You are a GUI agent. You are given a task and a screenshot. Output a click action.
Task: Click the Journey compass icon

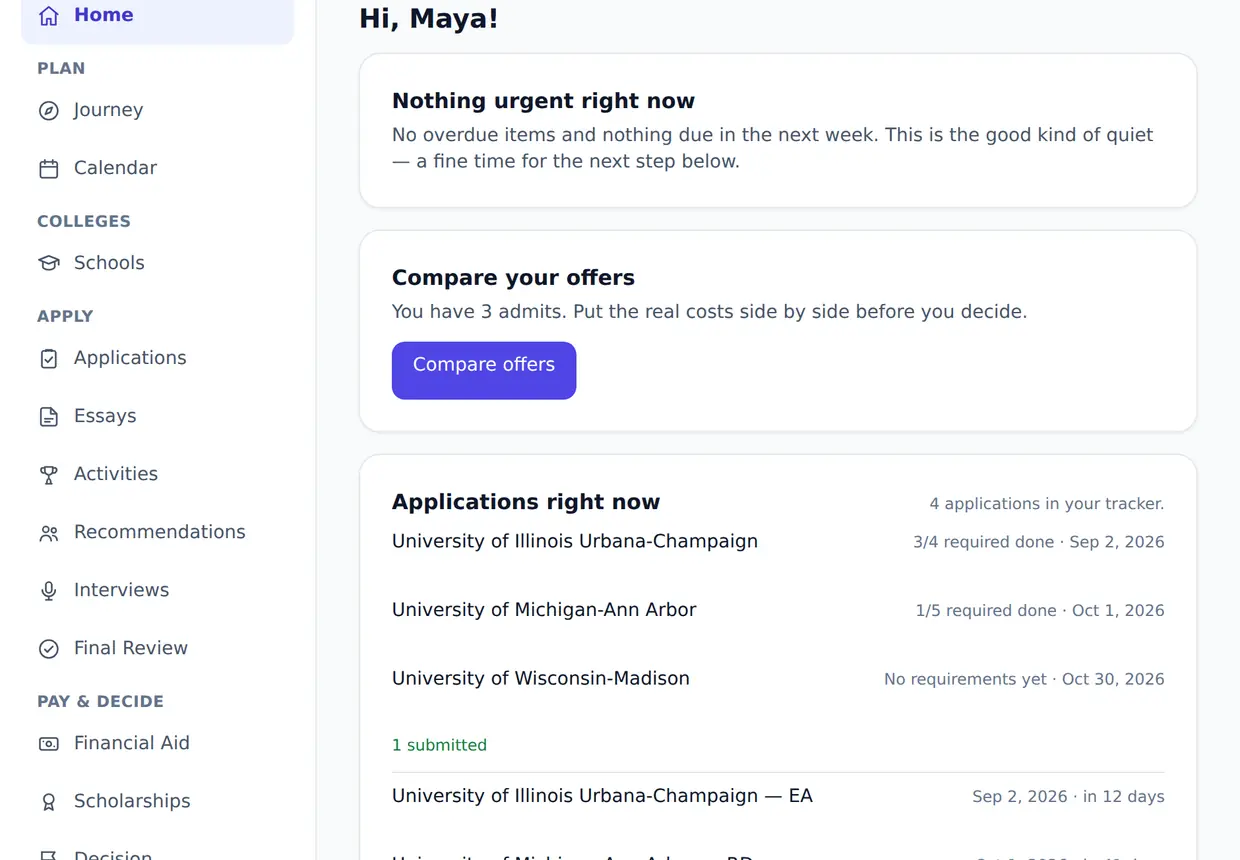[49, 111]
